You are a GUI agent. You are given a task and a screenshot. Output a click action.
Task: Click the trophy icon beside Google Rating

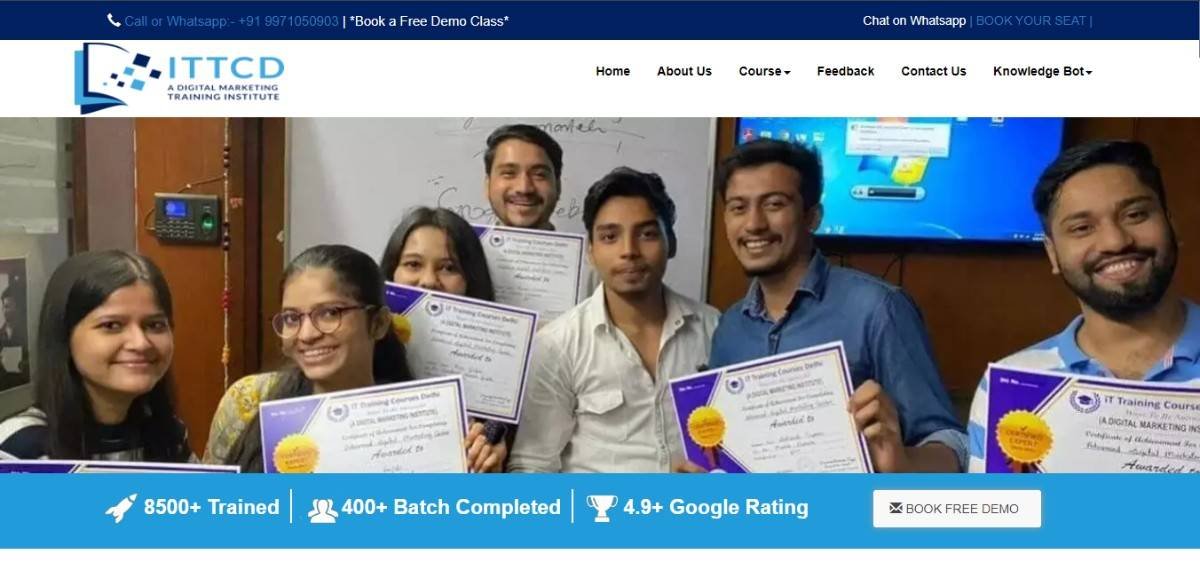pos(602,508)
